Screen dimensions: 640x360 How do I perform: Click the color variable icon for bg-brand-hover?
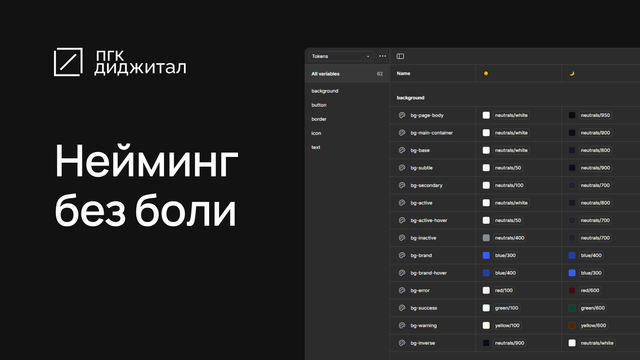(x=402, y=273)
